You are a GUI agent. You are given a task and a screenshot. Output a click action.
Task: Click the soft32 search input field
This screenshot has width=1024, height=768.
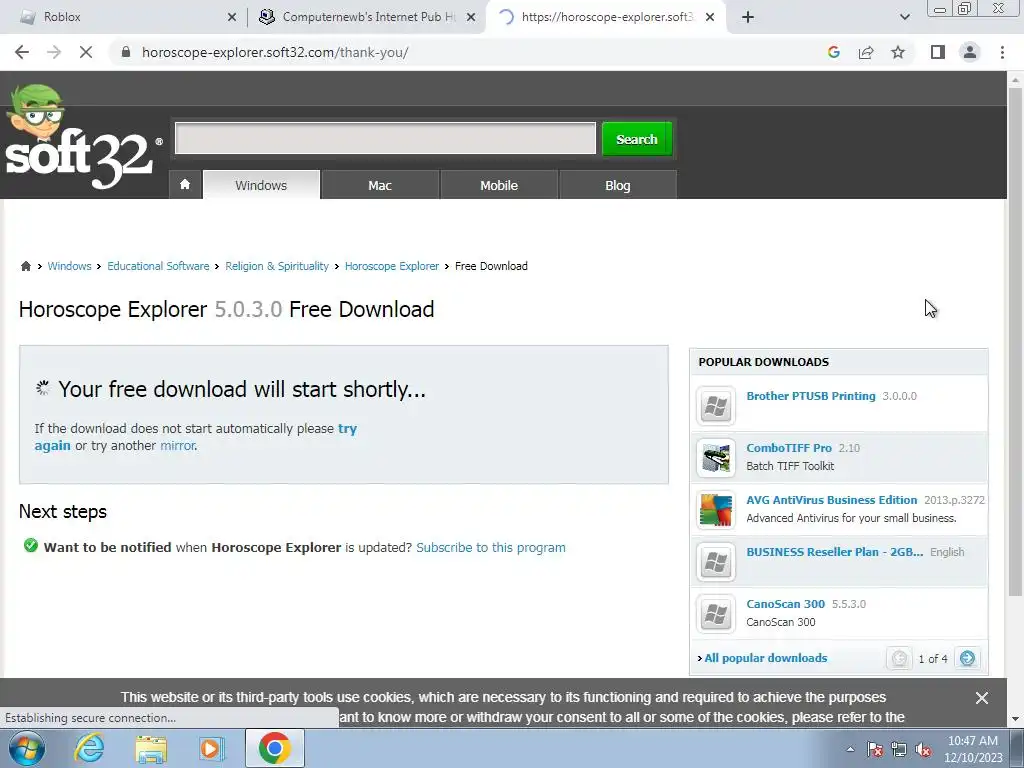pos(385,138)
